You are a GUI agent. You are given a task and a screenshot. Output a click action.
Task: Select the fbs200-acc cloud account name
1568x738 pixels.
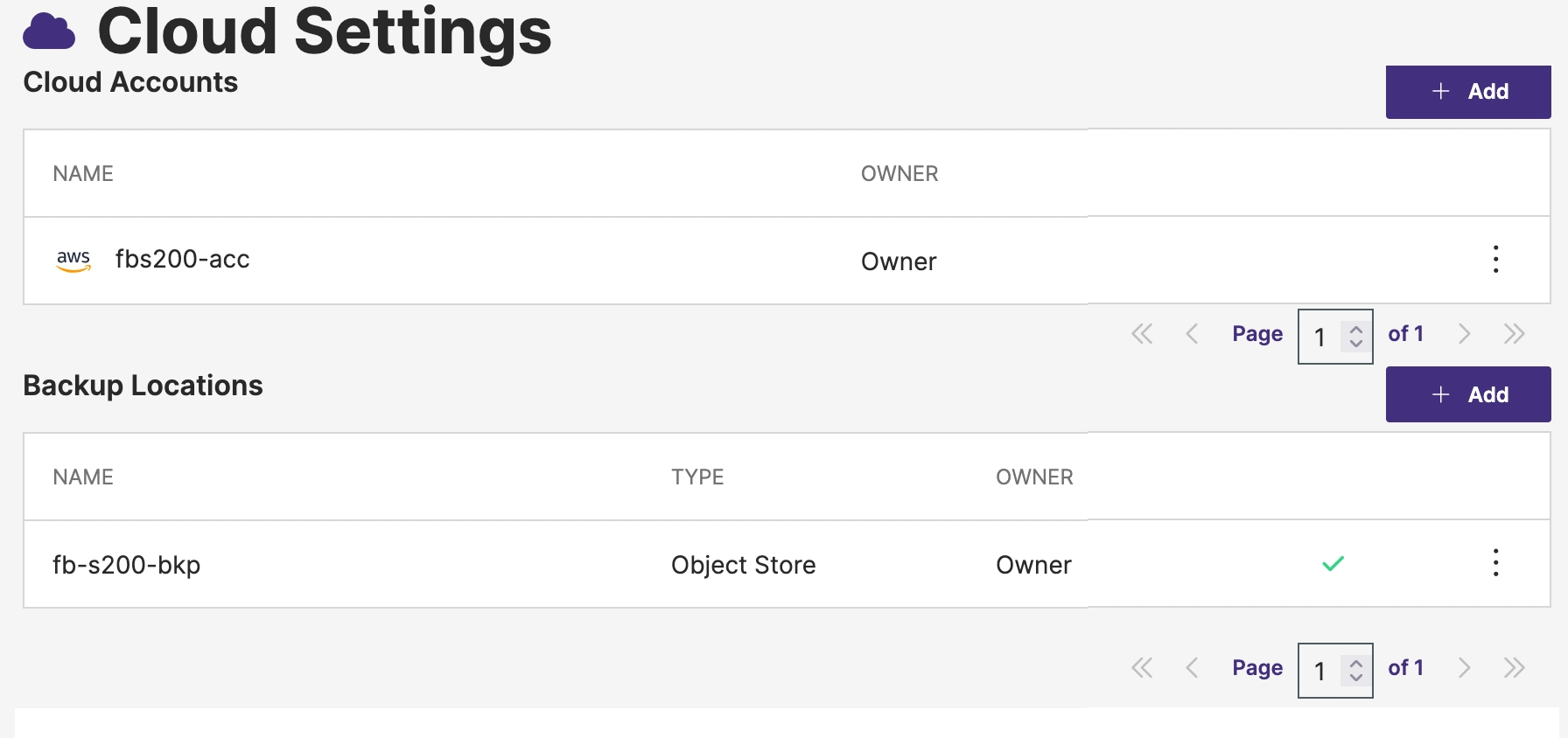pos(182,260)
